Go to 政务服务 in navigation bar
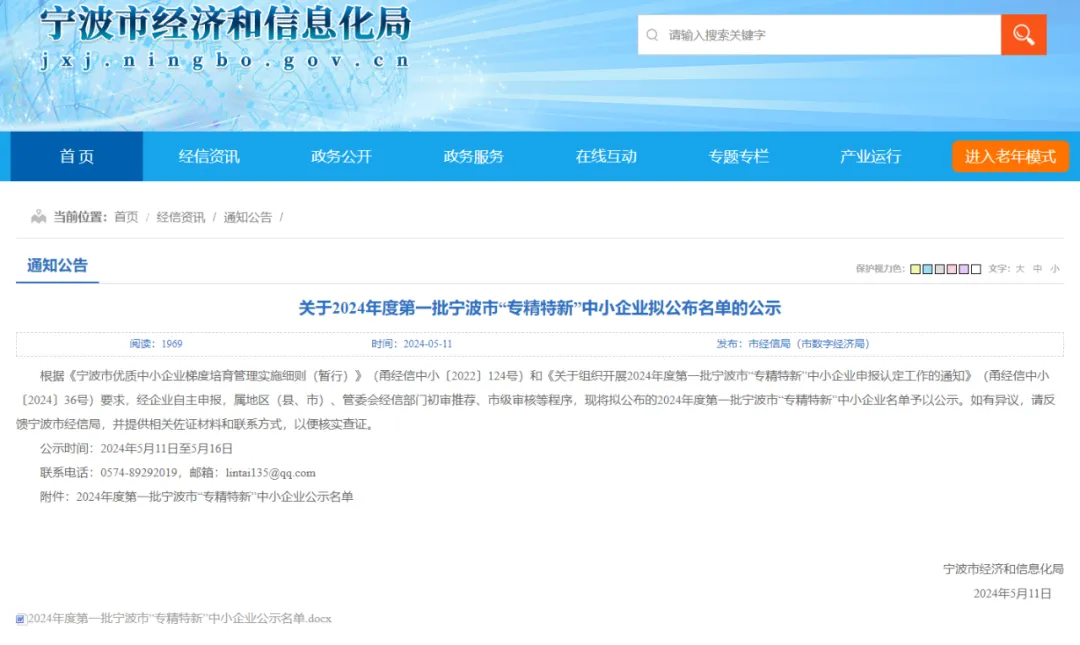This screenshot has width=1080, height=645. pos(473,156)
